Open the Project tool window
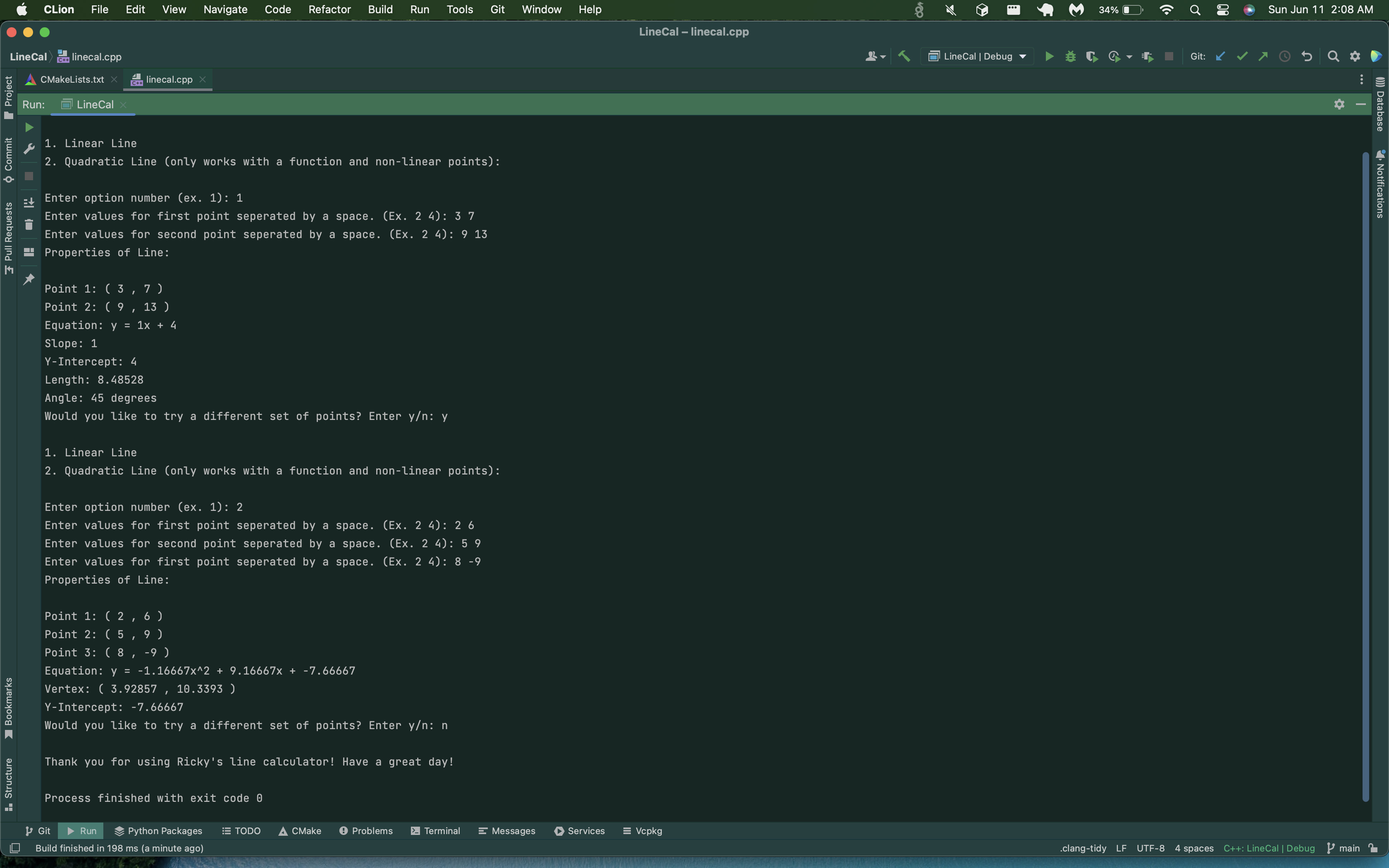This screenshot has width=1389, height=868. coord(8,97)
